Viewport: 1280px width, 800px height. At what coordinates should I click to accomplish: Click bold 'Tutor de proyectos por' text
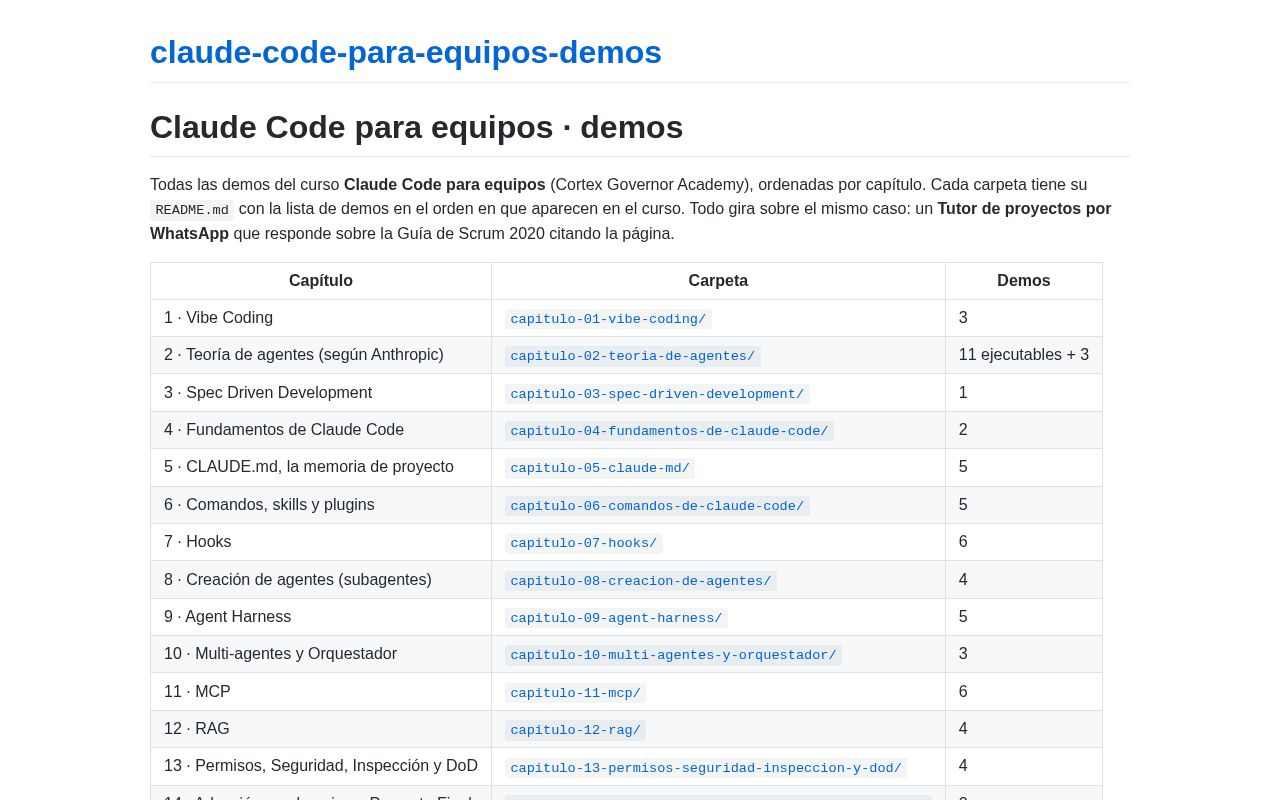[x=1024, y=209]
